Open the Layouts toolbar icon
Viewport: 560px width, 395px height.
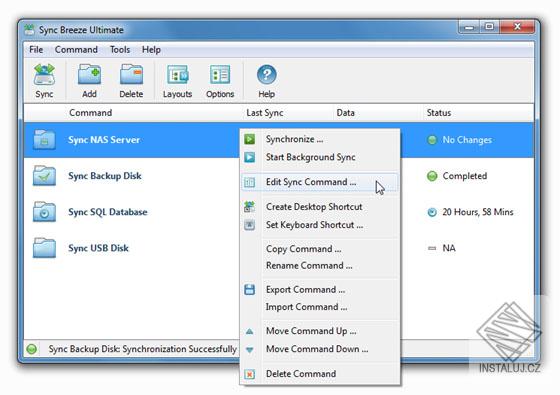pos(178,74)
